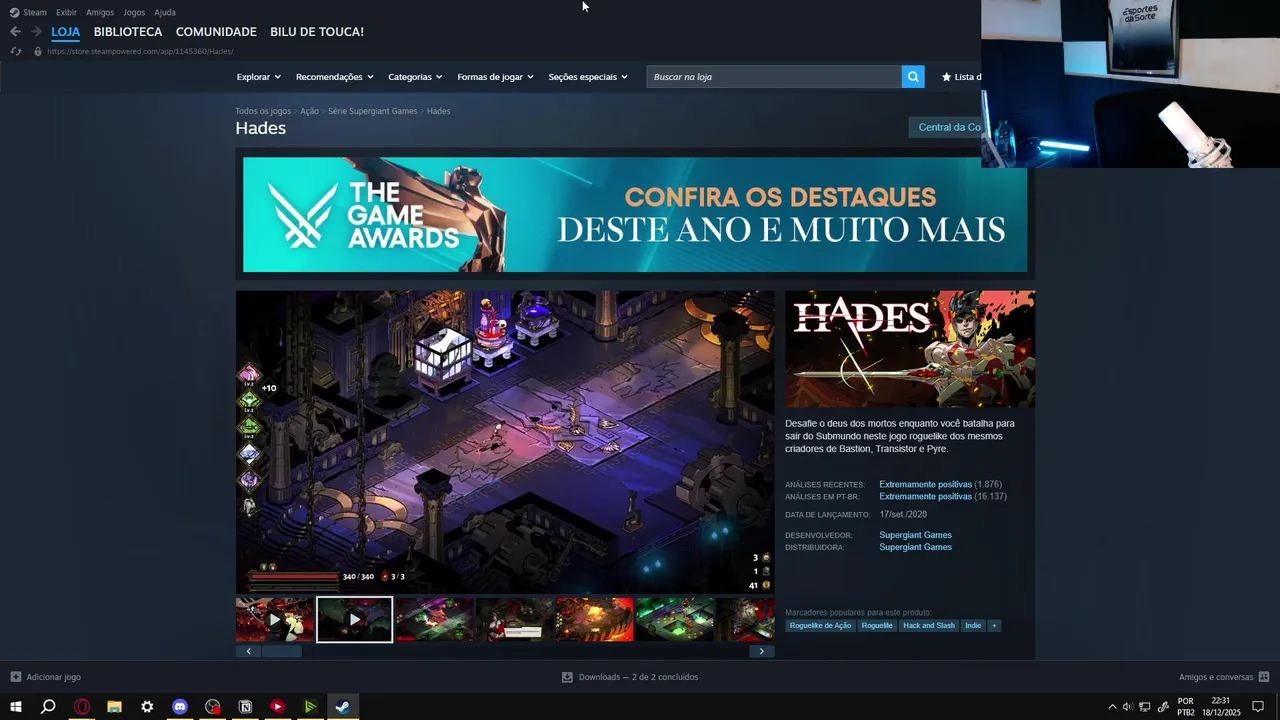Screen dimensions: 1280x720
Task: Open The Game Awards banner
Action: [x=635, y=214]
